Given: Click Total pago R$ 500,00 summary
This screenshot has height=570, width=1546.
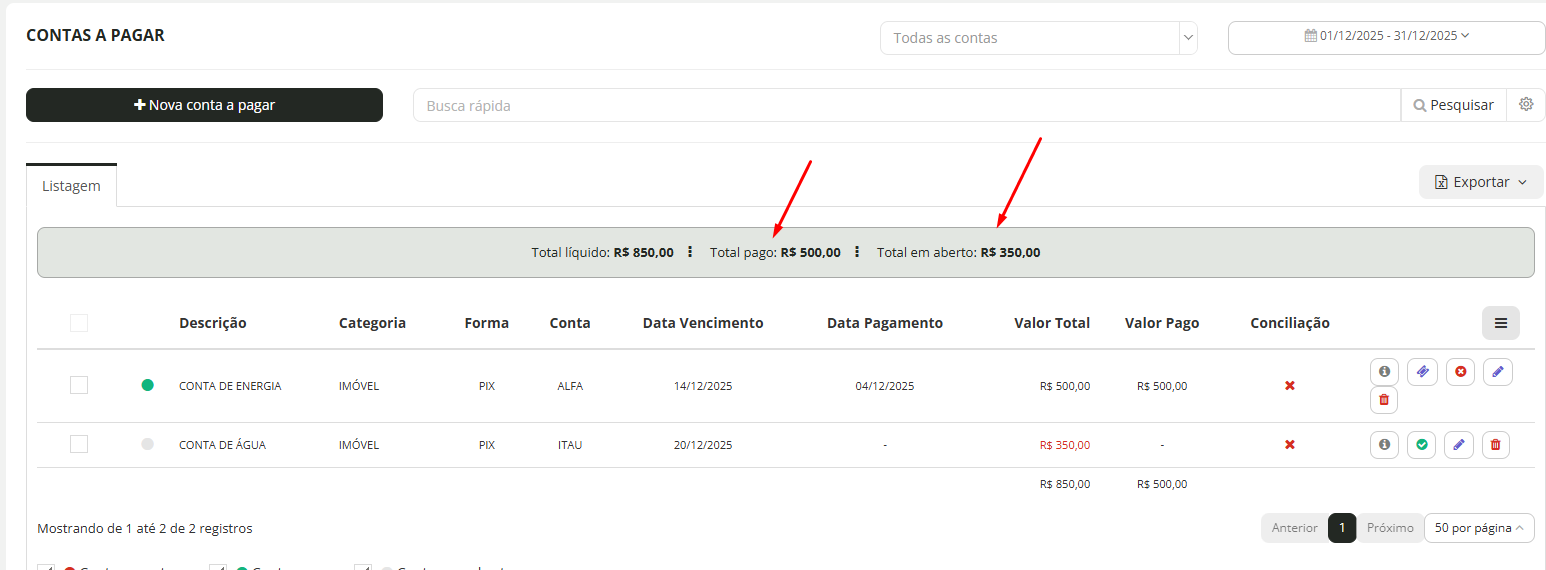Looking at the screenshot, I should click(x=775, y=253).
